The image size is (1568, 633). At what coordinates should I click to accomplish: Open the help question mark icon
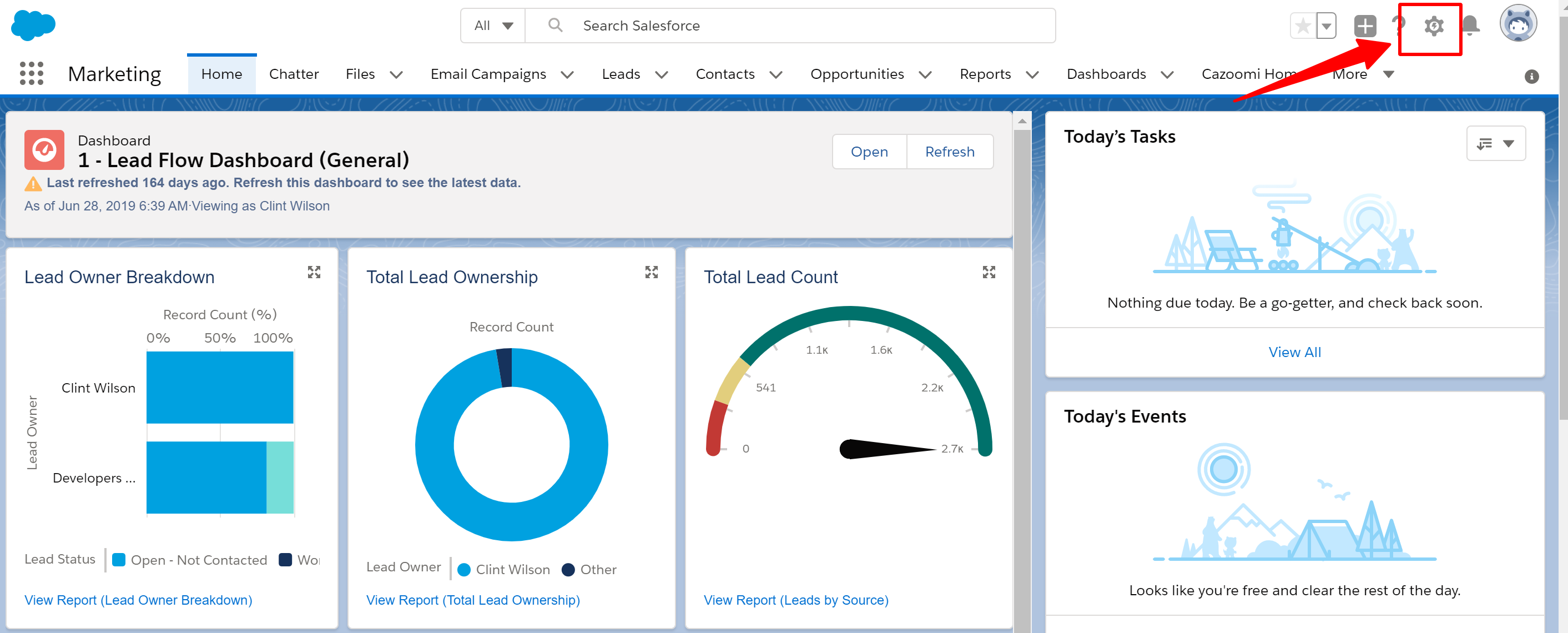1398,26
